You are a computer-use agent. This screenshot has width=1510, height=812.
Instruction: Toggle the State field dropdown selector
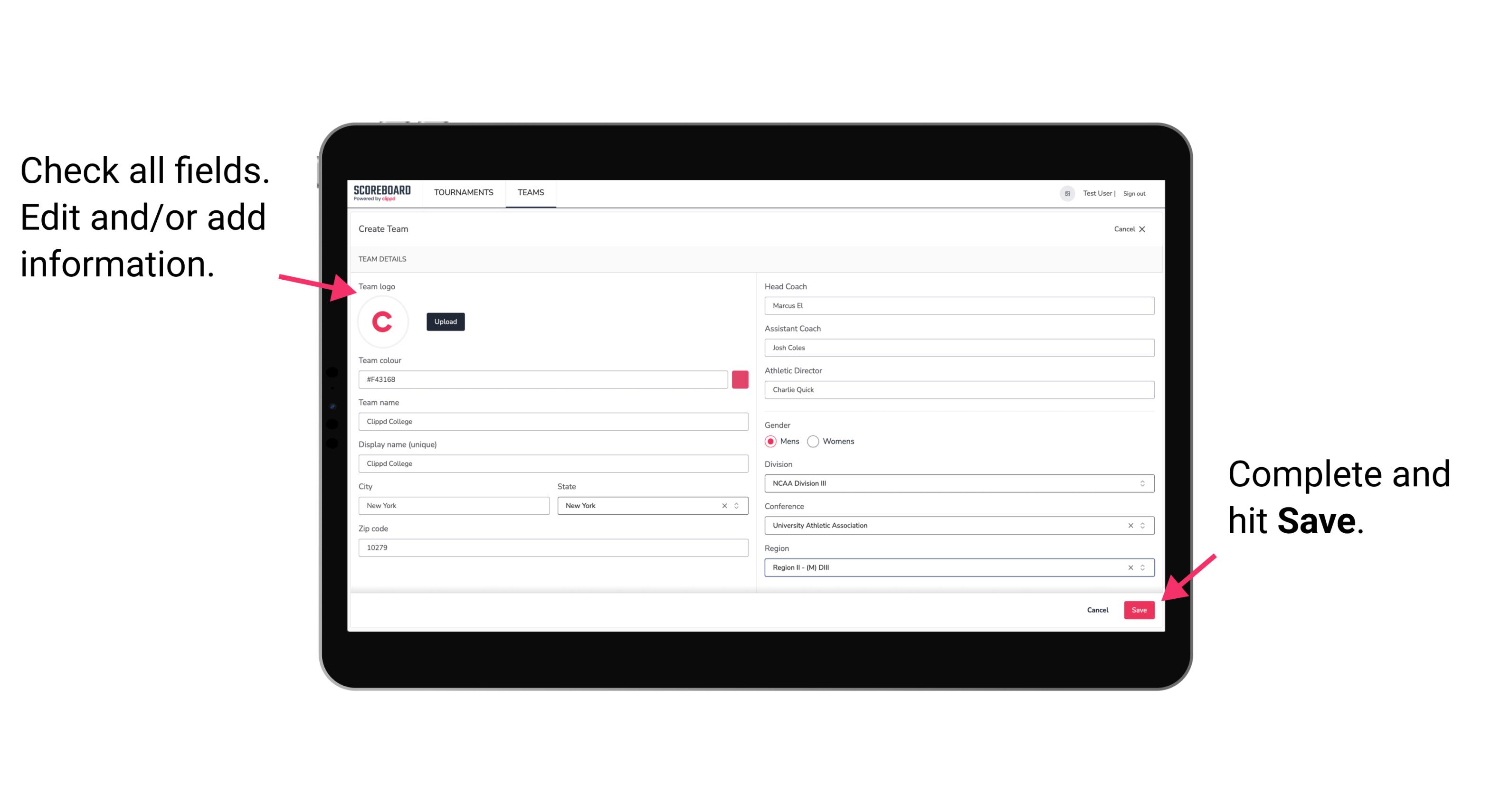pyautogui.click(x=738, y=505)
